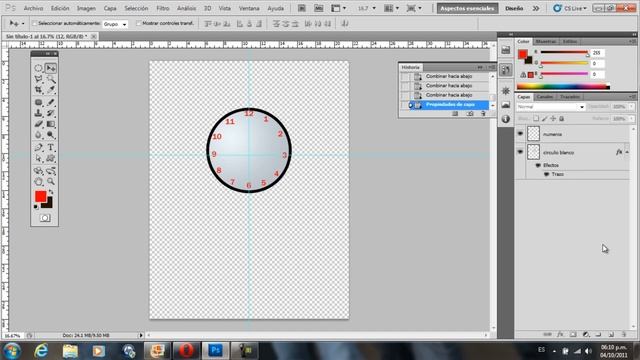Select the Gradient tool

pos(51,124)
